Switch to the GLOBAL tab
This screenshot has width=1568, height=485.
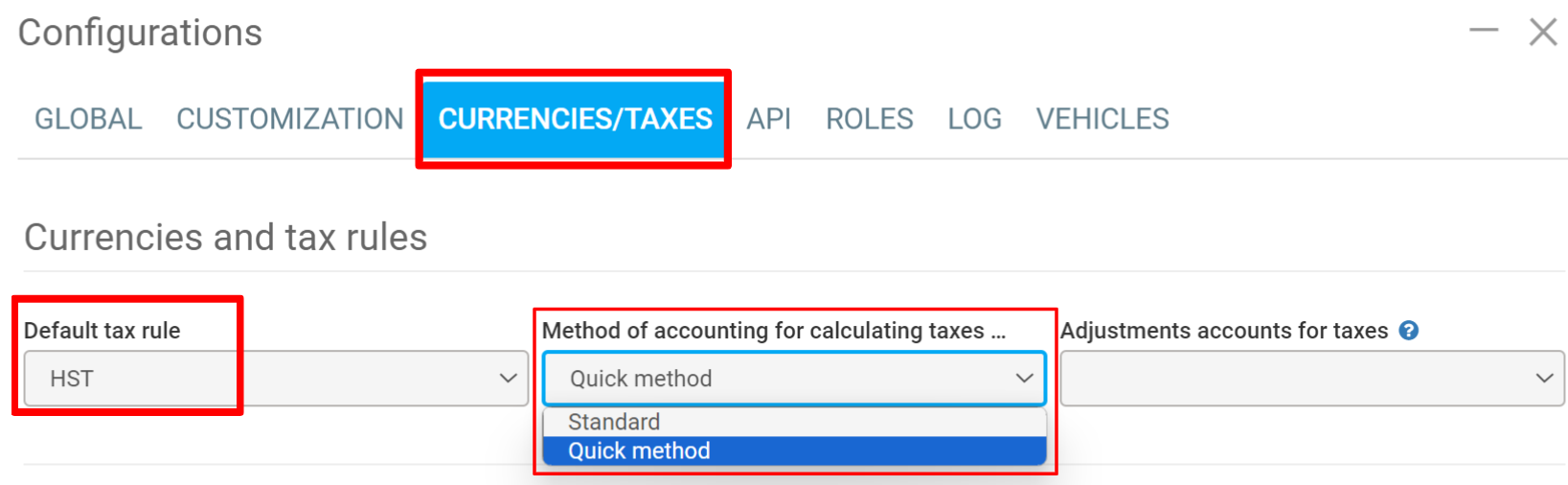[88, 119]
